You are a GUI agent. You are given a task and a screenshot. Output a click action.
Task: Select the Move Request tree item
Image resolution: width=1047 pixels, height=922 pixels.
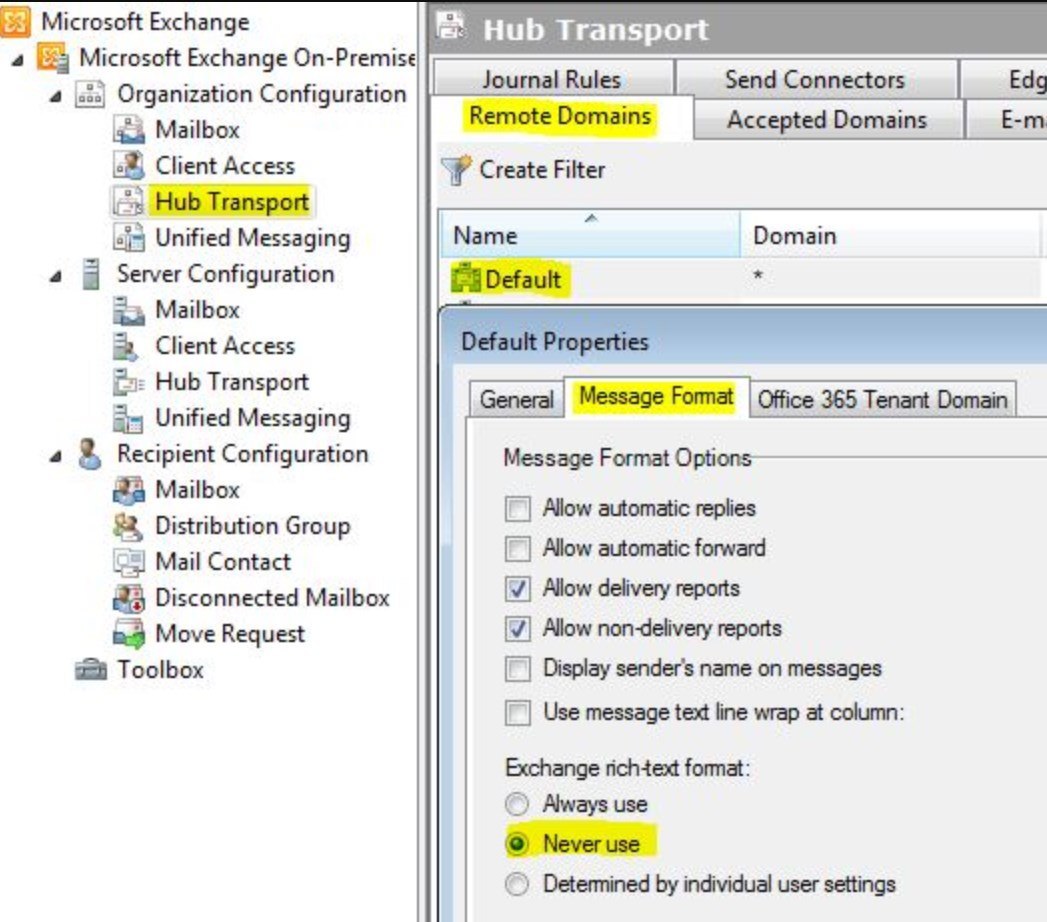(230, 634)
